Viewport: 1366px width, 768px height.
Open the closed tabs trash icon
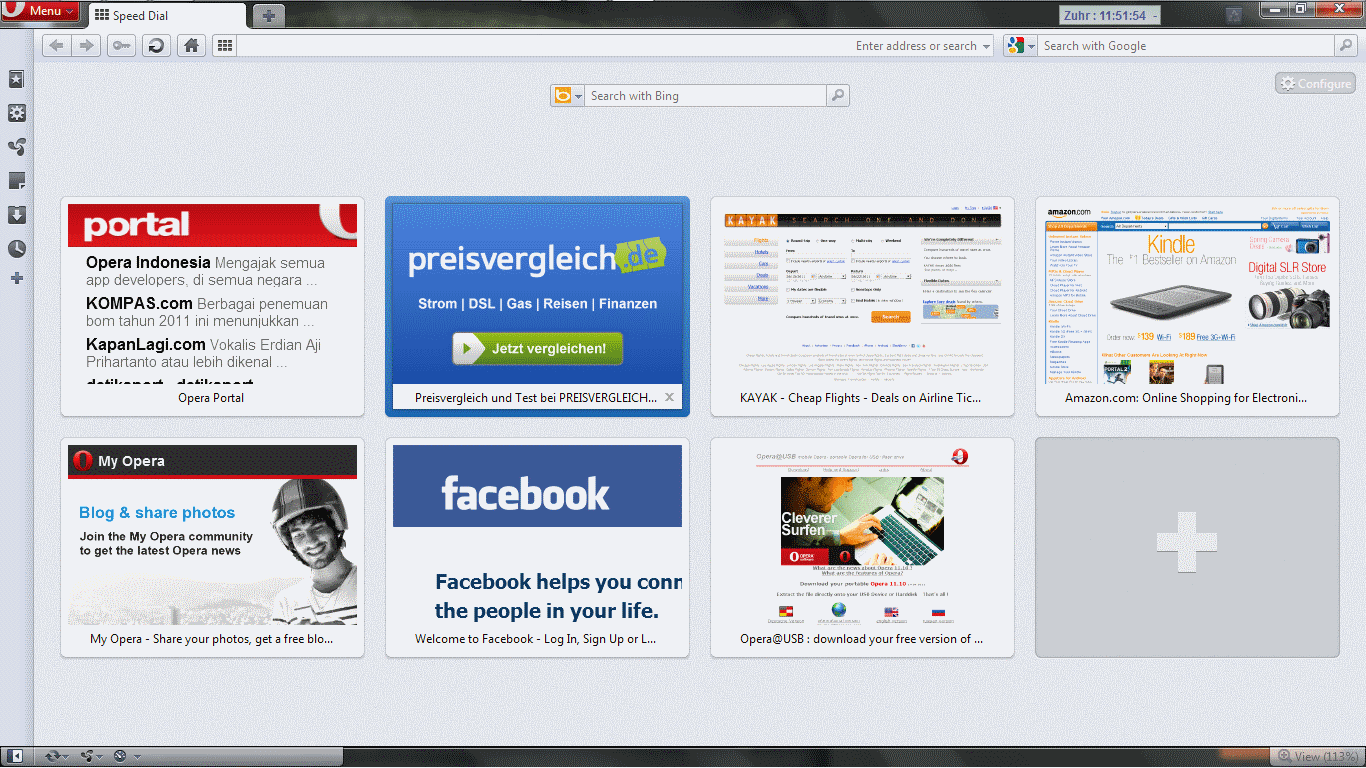[1234, 15]
